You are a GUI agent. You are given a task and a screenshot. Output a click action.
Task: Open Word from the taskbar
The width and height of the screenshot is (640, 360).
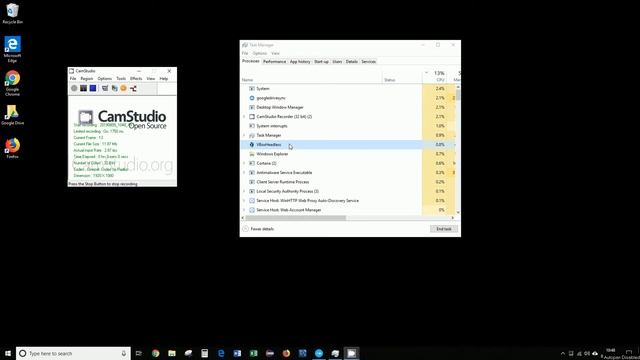[x=237, y=353]
